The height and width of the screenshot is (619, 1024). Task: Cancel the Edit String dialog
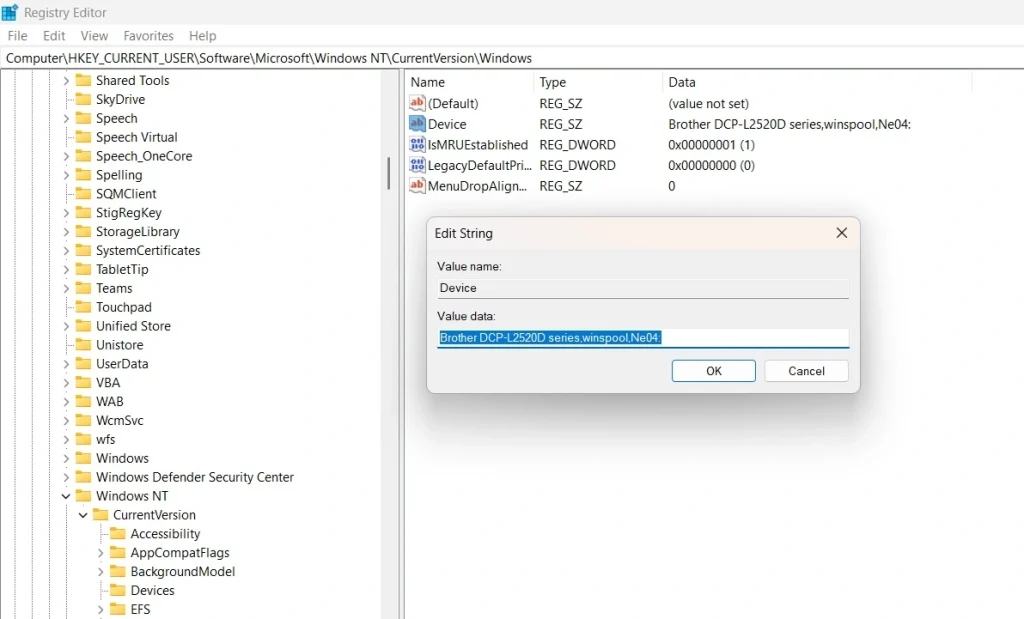(806, 371)
